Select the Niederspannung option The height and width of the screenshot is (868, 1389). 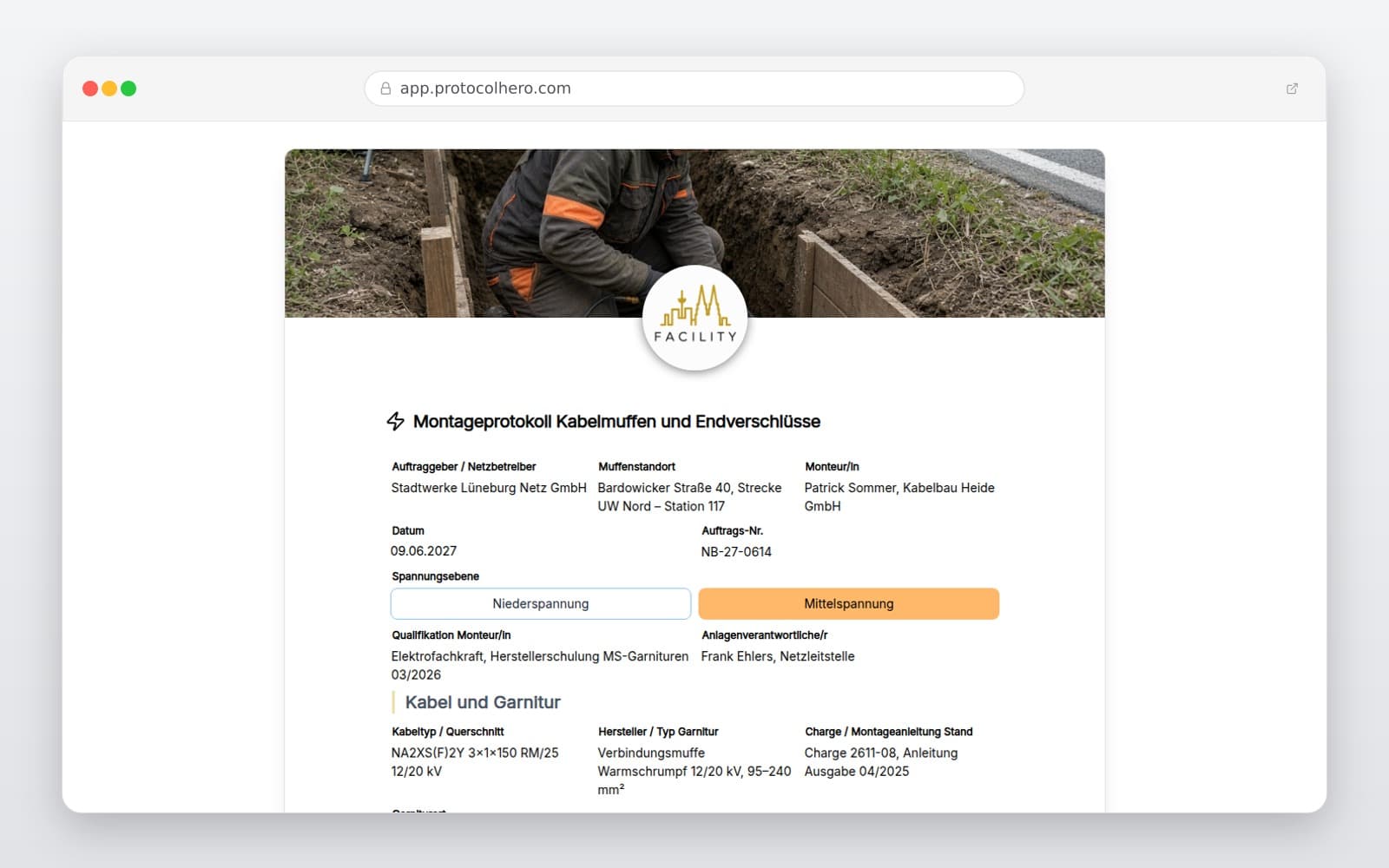[541, 604]
